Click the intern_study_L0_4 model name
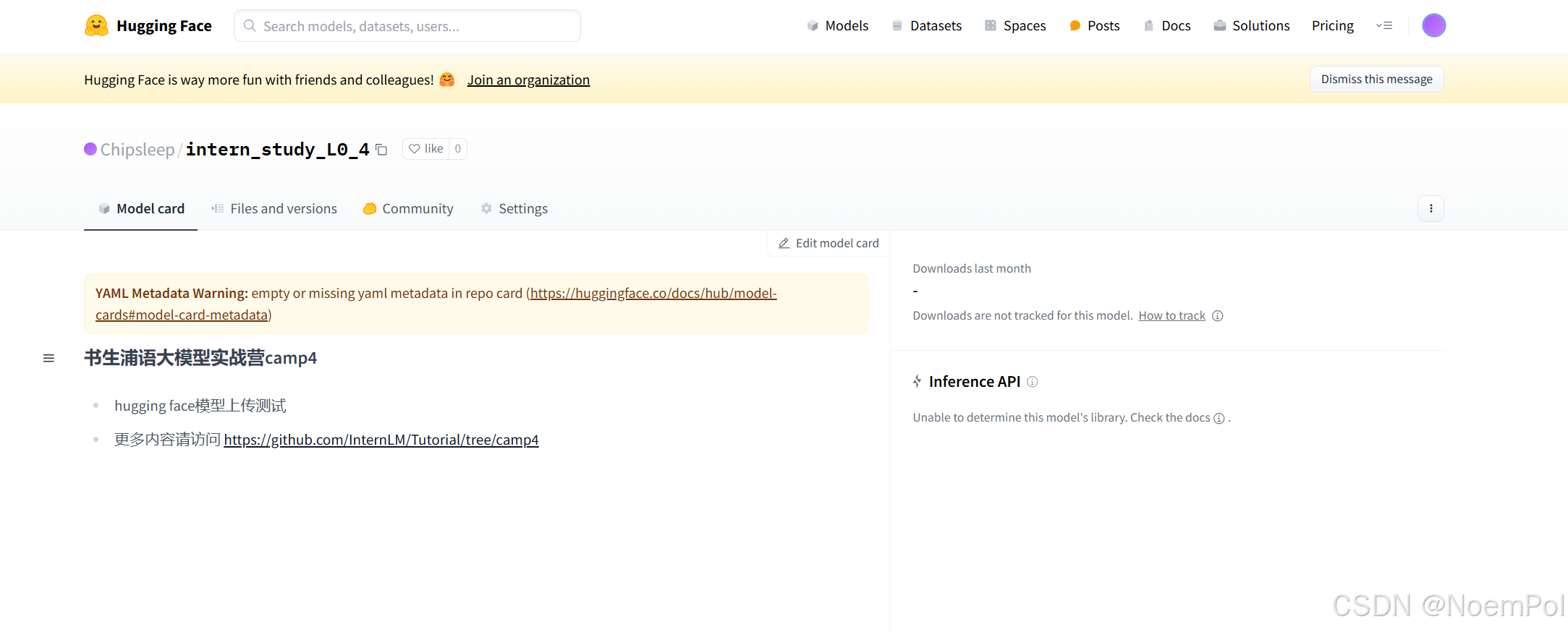Viewport: 1568px width, 632px height. click(x=278, y=150)
